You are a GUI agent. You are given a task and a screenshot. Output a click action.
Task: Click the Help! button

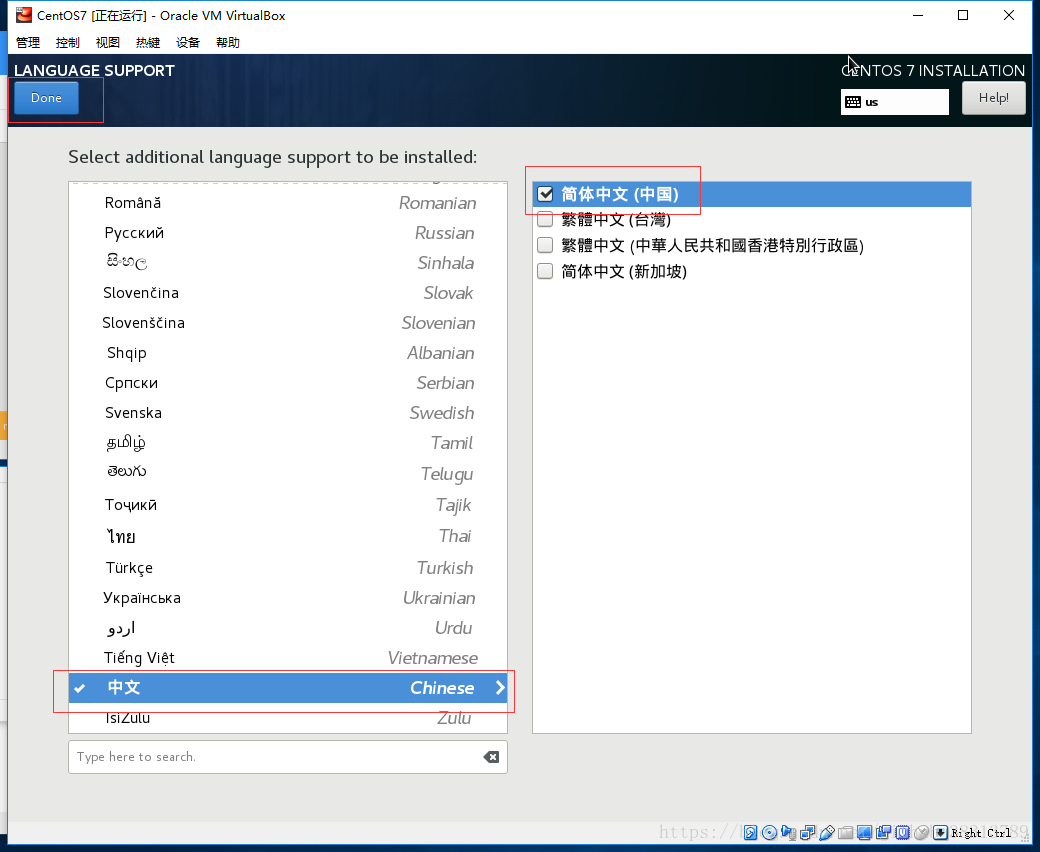click(994, 98)
